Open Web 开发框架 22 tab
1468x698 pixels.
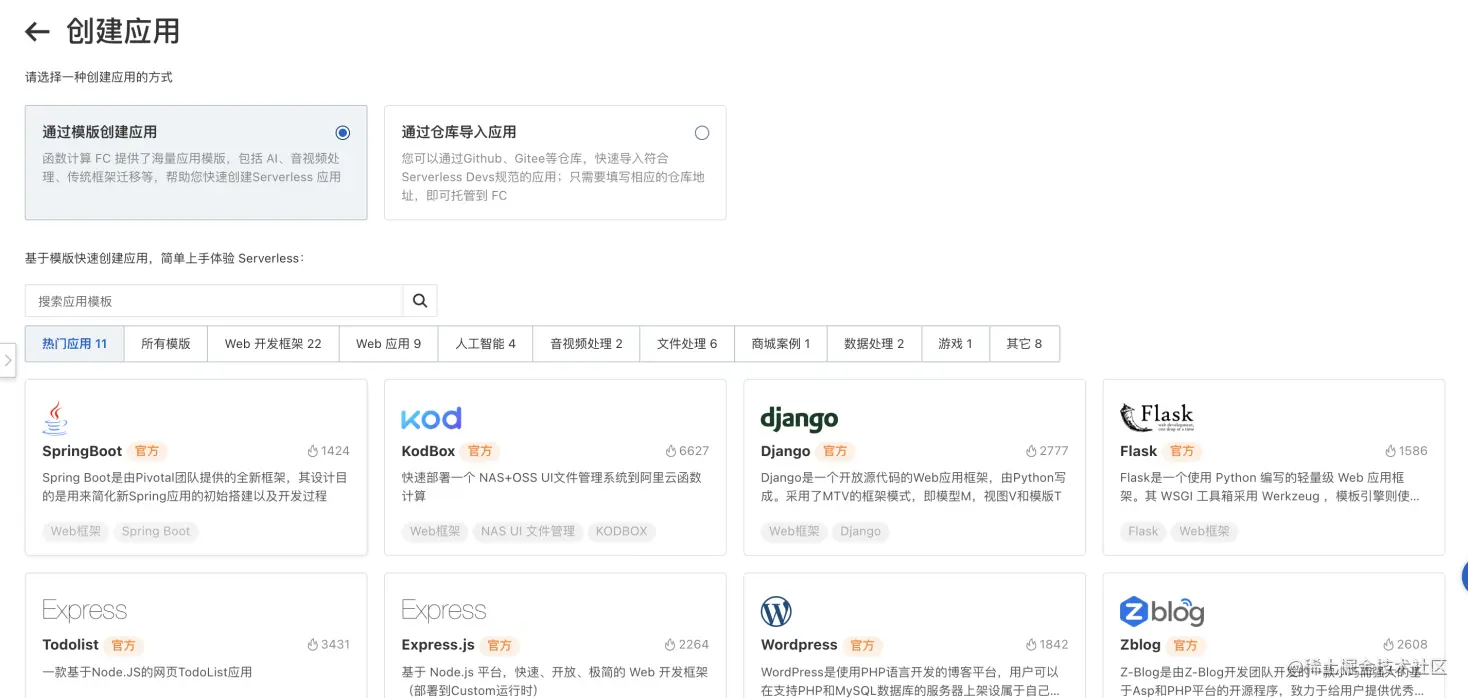[273, 343]
